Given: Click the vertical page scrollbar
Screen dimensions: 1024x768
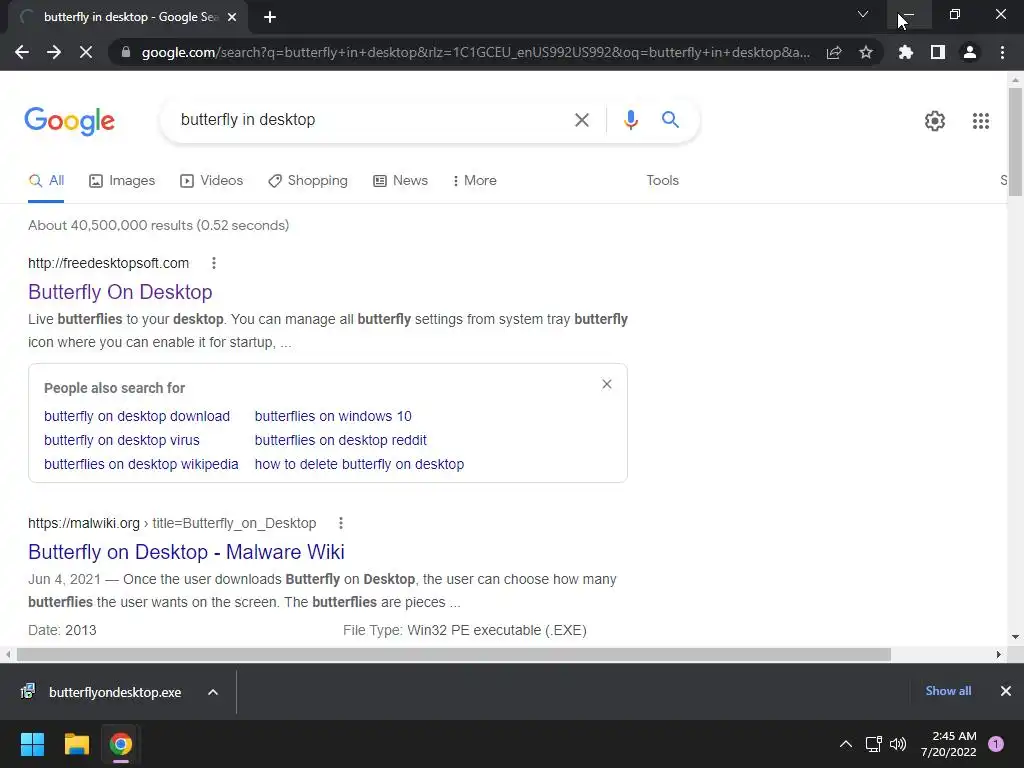Looking at the screenshot, I should 1015,142.
